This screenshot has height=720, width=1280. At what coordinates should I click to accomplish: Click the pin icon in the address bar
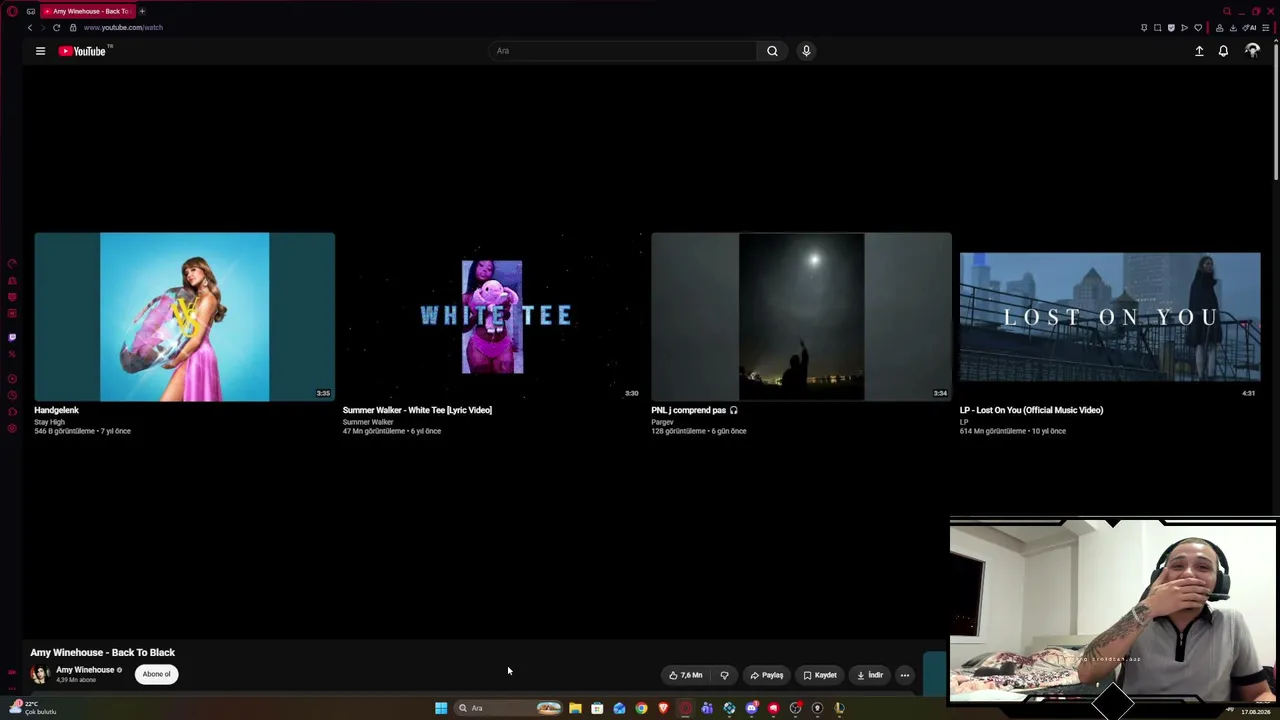click(1144, 28)
